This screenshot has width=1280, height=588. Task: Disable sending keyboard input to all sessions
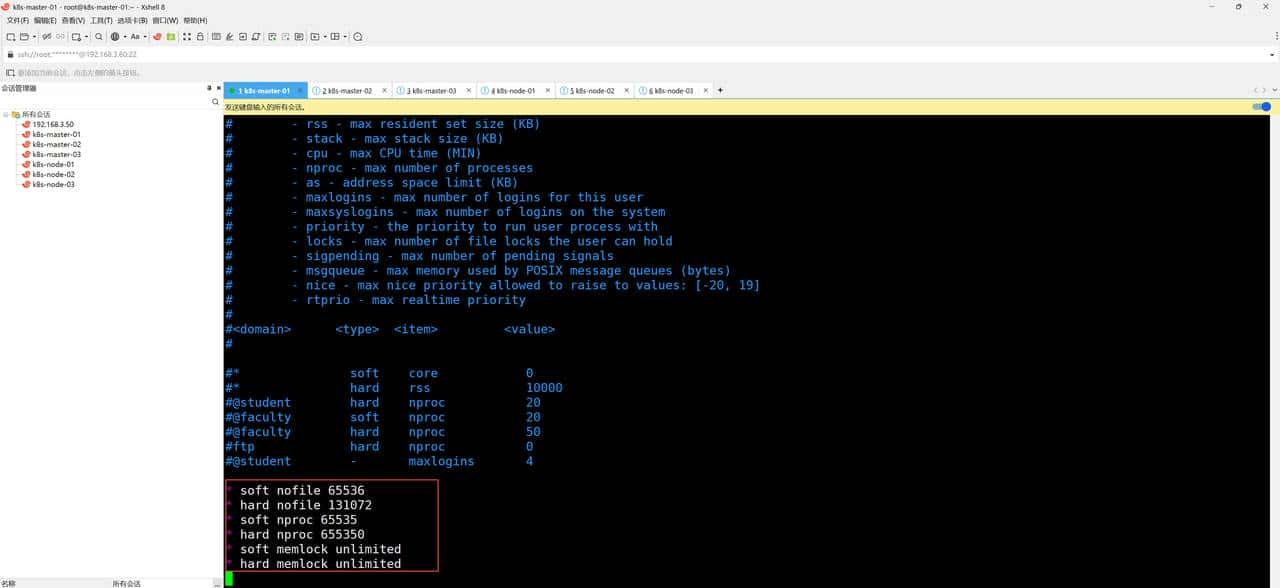(1261, 107)
